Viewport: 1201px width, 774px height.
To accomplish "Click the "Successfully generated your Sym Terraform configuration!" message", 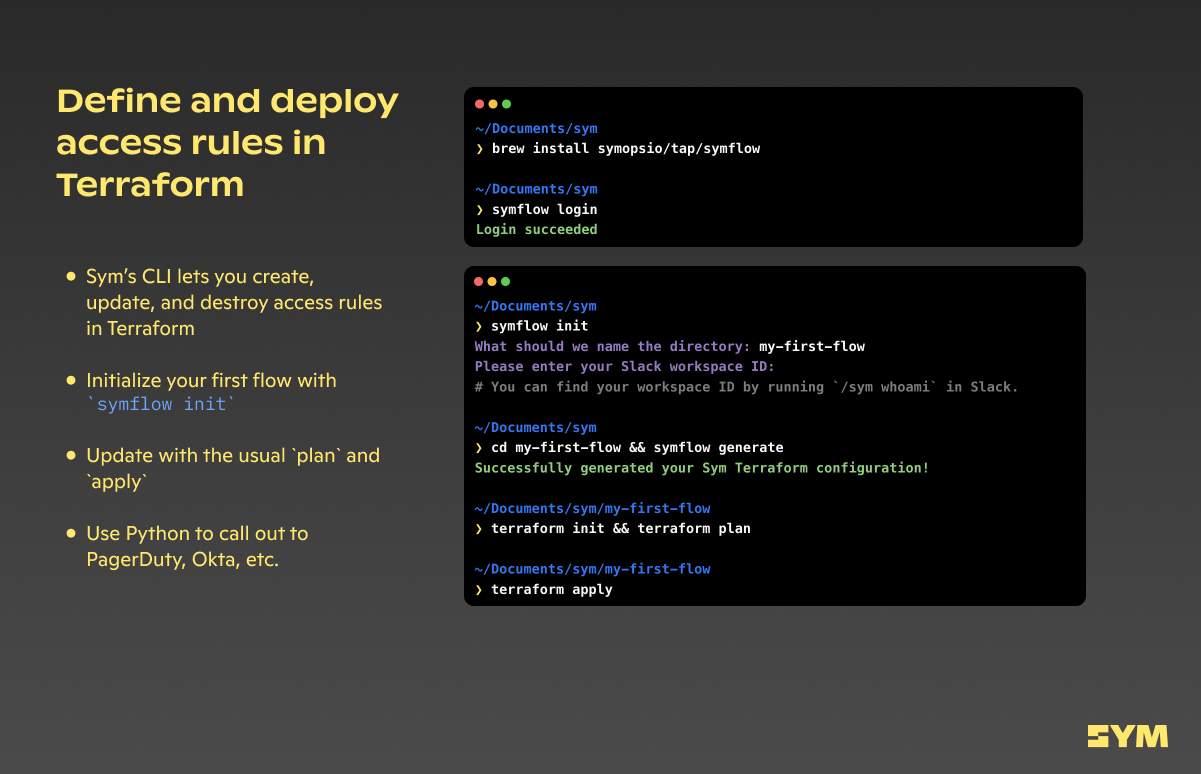I will (702, 468).
